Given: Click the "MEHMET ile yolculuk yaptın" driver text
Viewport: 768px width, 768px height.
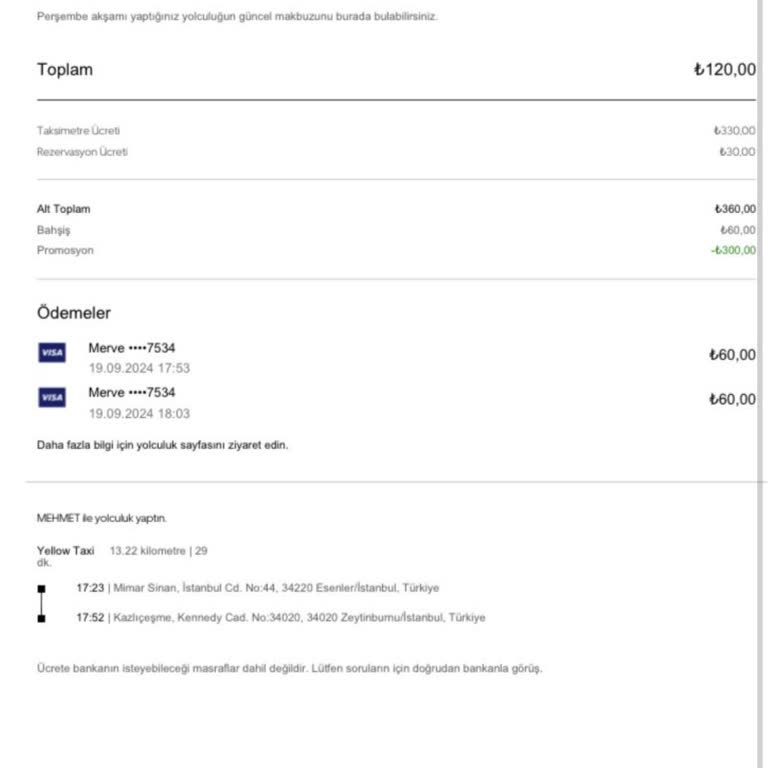Looking at the screenshot, I should pyautogui.click(x=101, y=518).
